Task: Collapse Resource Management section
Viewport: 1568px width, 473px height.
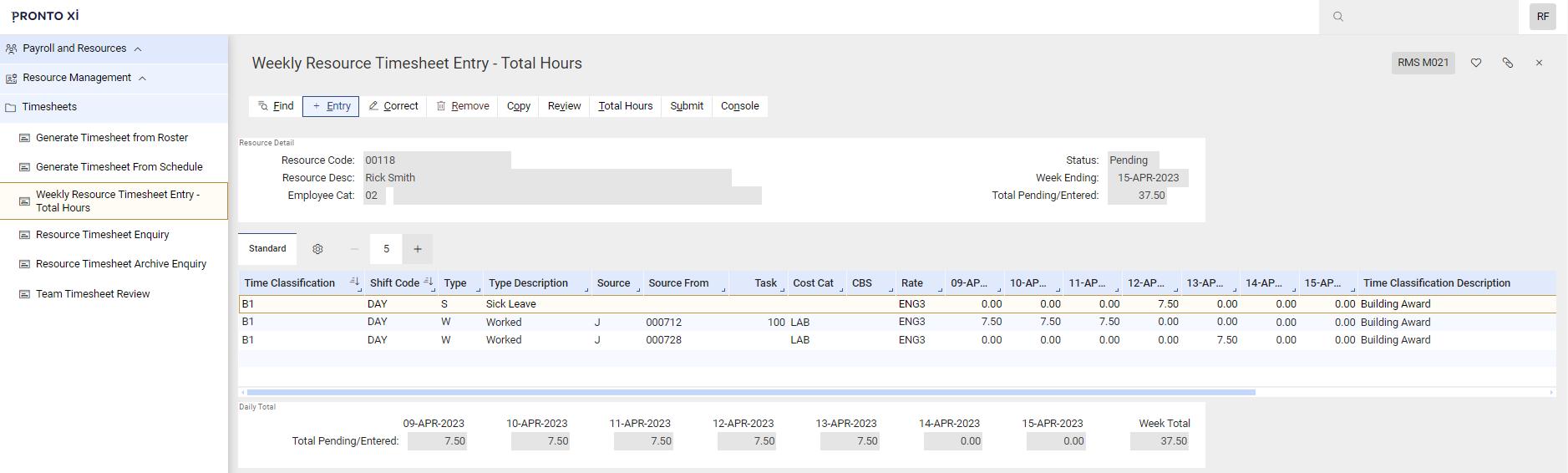Action: [x=142, y=78]
